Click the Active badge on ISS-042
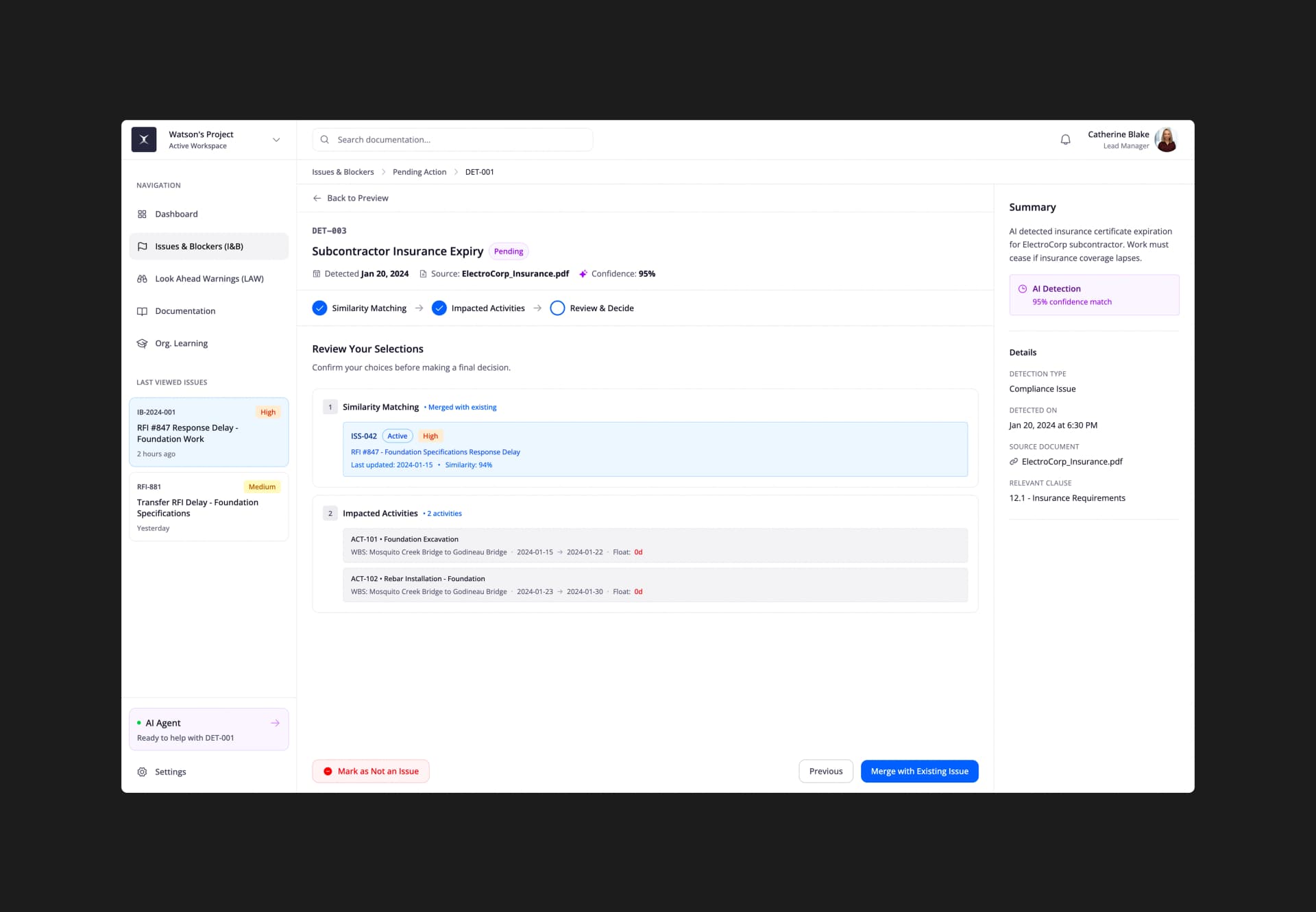Image resolution: width=1316 pixels, height=912 pixels. [398, 436]
